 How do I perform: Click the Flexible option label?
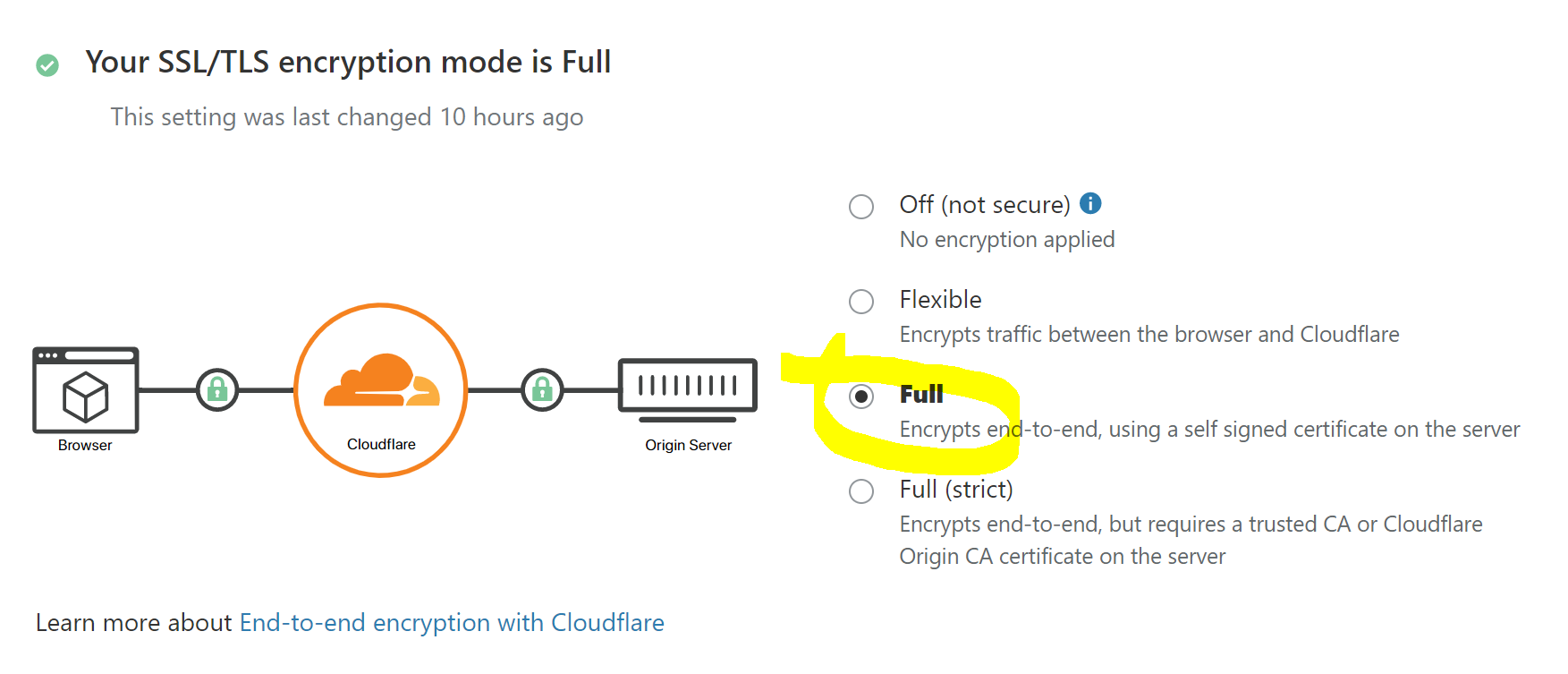coord(940,300)
